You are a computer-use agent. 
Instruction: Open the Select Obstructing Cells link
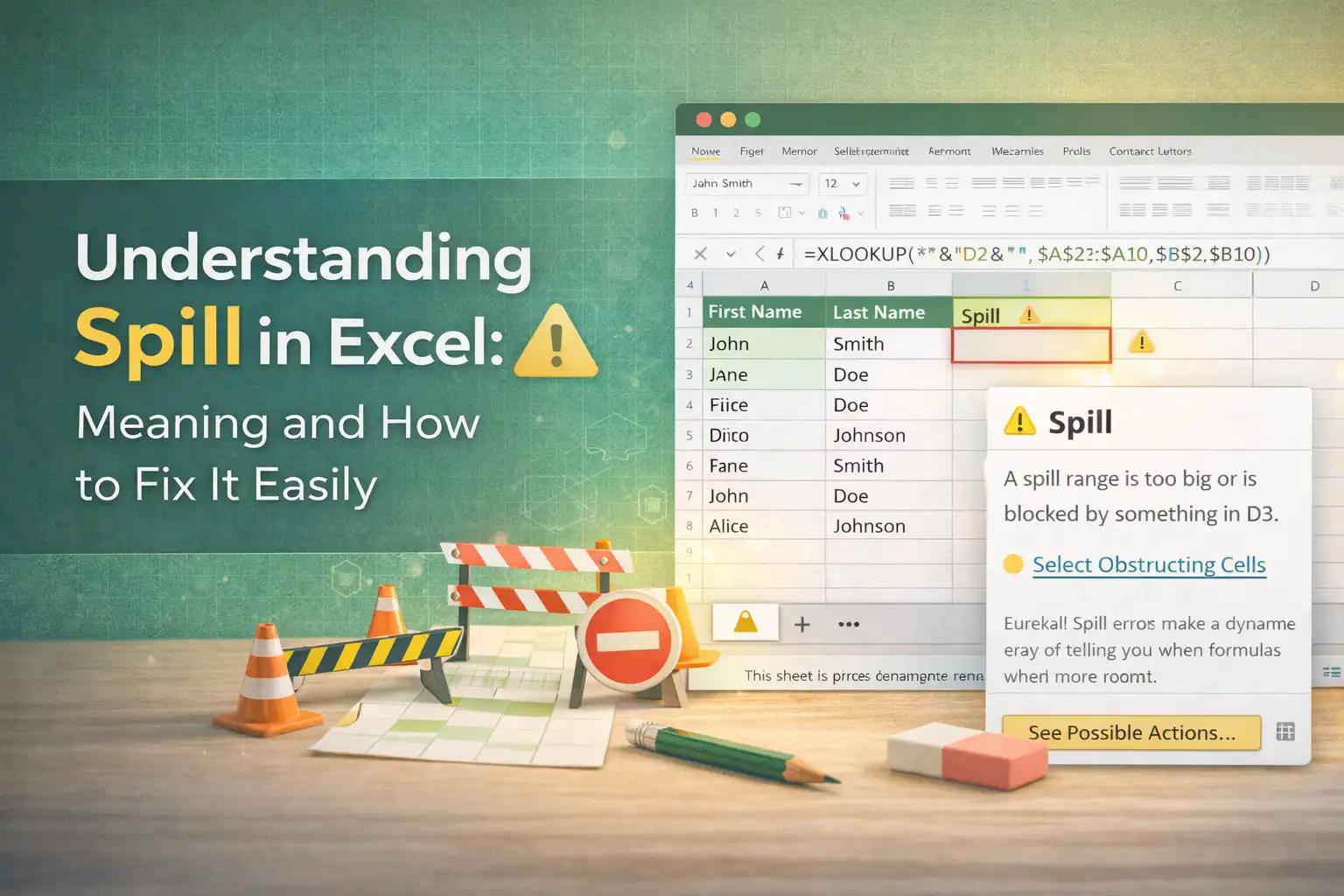(x=1149, y=565)
